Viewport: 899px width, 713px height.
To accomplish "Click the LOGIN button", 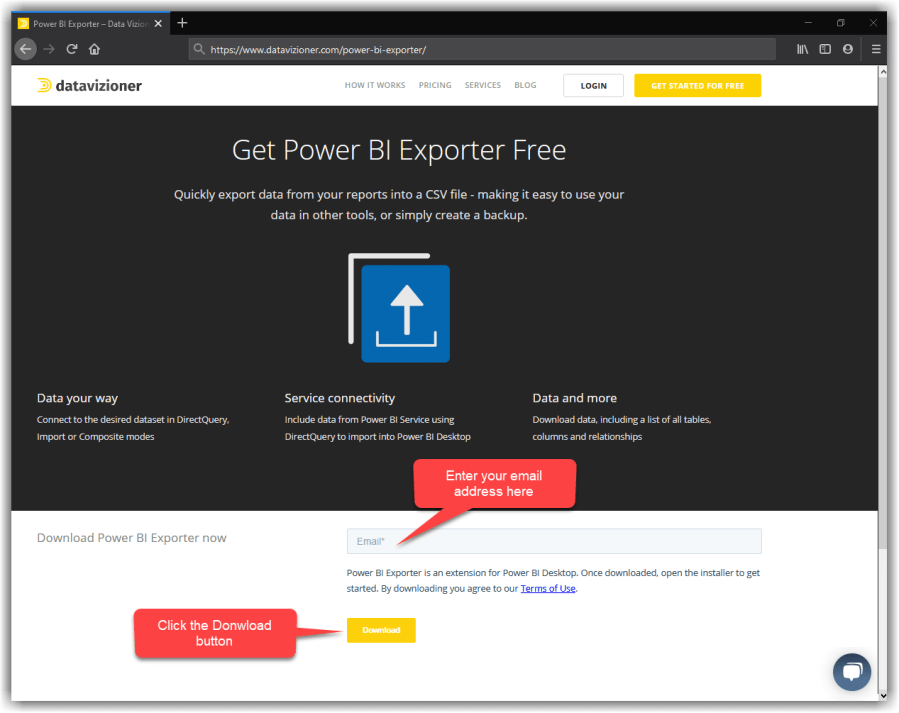I will point(593,85).
